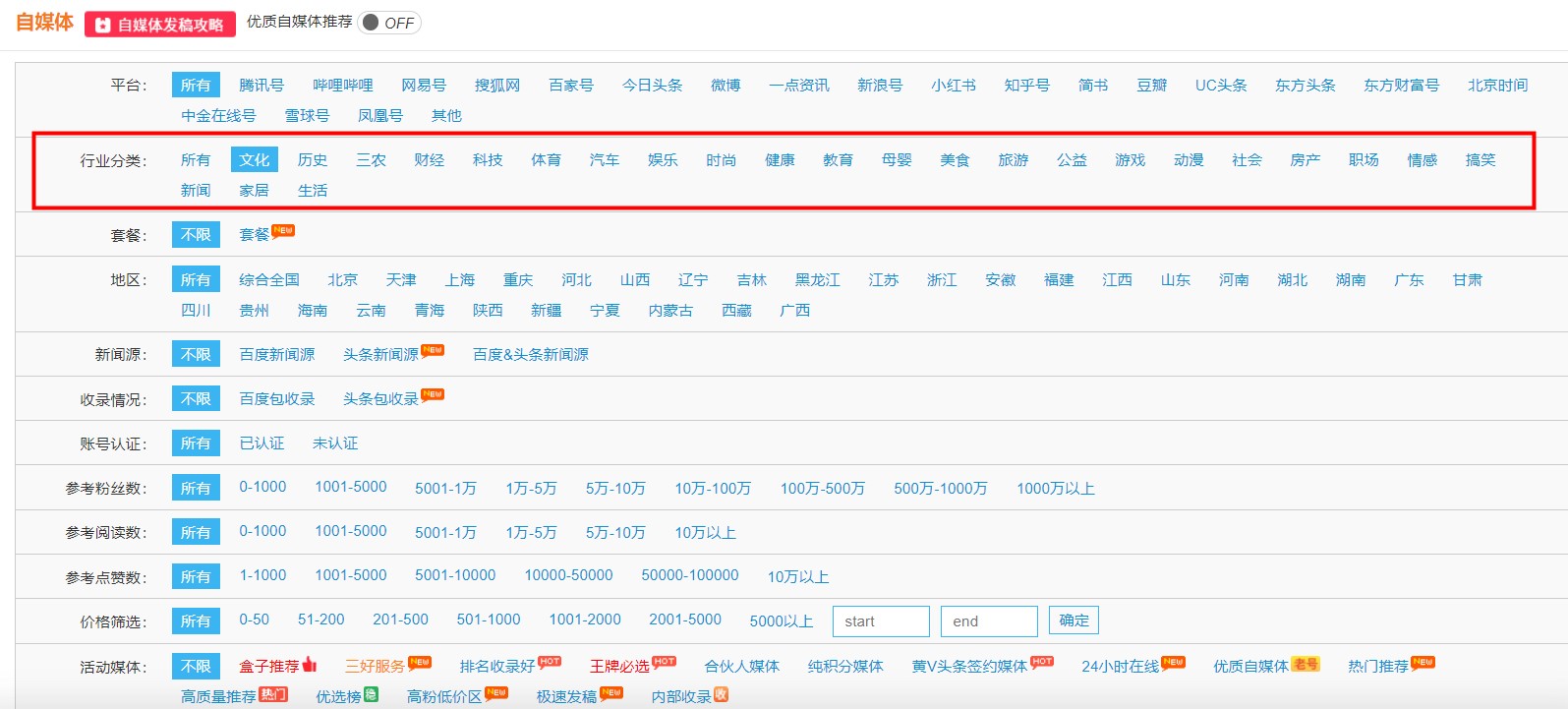1568x709 pixels.
Task: Select 百度新闻源 as news source
Action: click(277, 355)
